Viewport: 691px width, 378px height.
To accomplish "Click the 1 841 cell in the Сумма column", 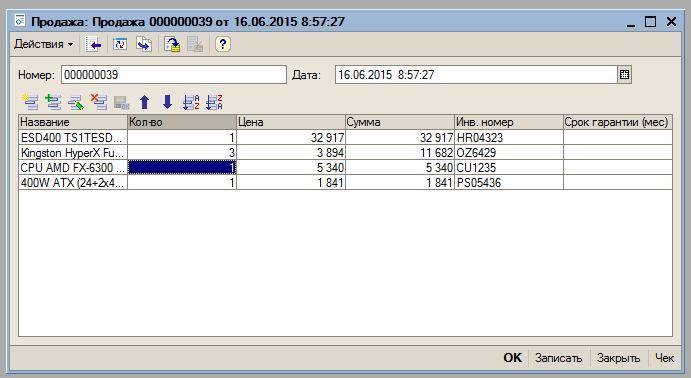I will point(400,182).
